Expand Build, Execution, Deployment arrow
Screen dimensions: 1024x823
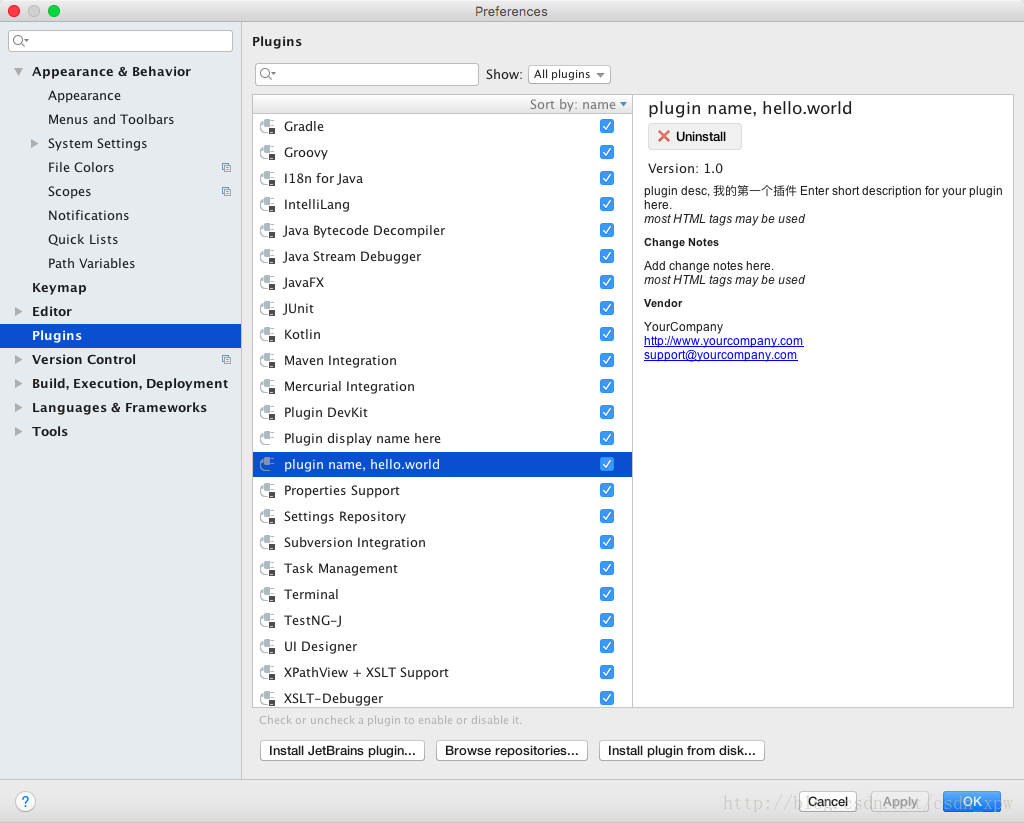(x=18, y=383)
